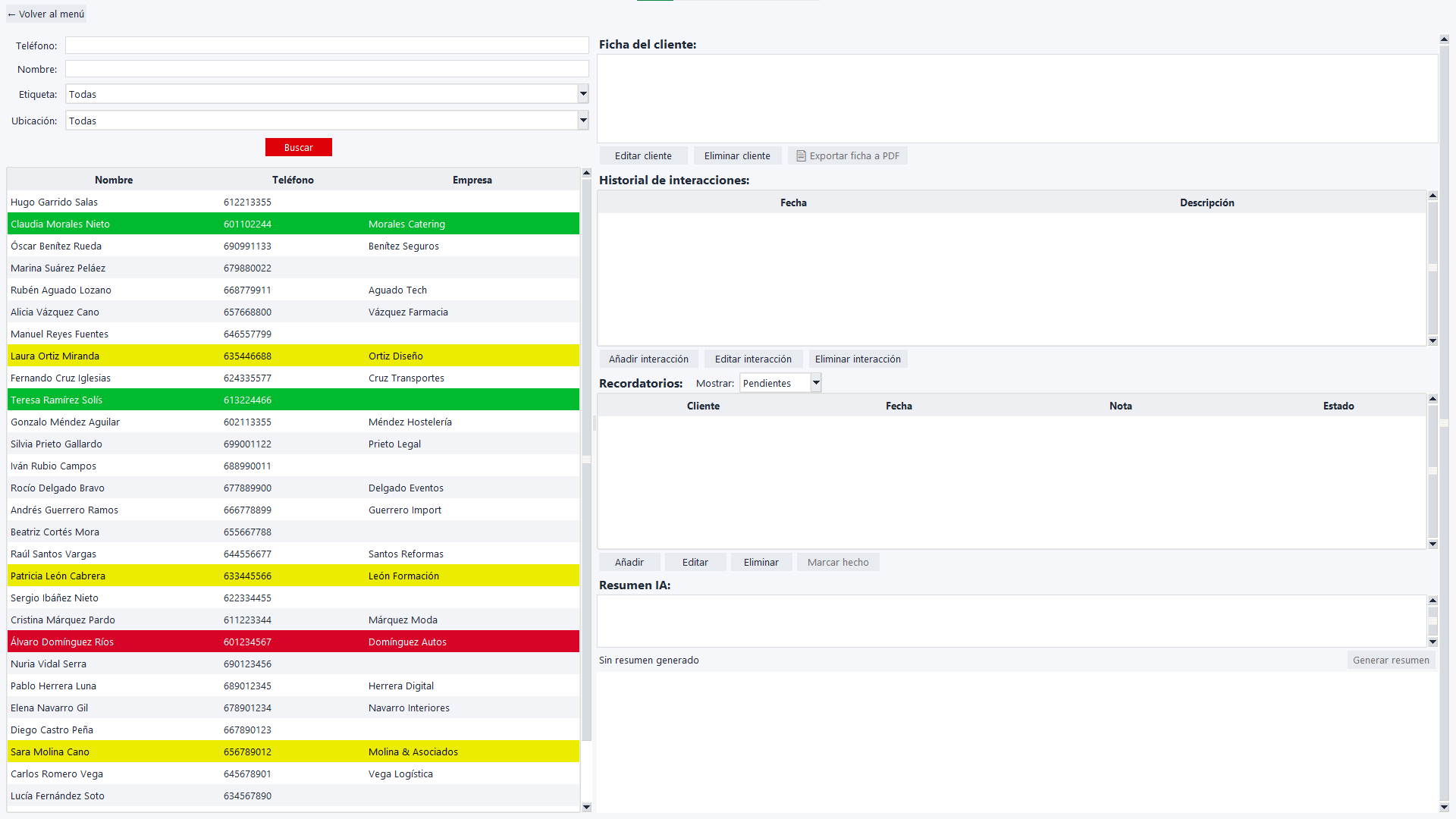This screenshot has width=1456, height=819.
Task: Click the Estado column header in Recordatorios
Action: point(1338,406)
